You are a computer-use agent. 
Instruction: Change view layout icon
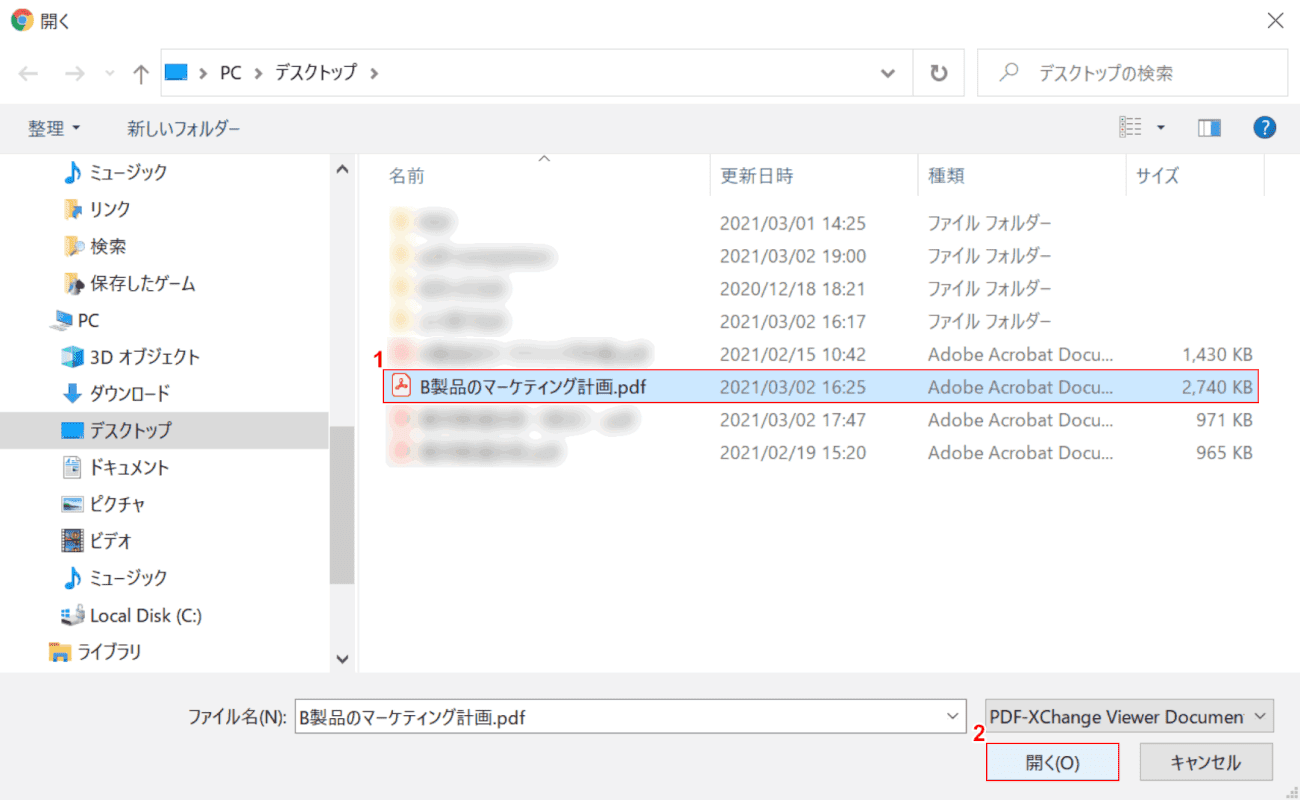tap(1130, 127)
